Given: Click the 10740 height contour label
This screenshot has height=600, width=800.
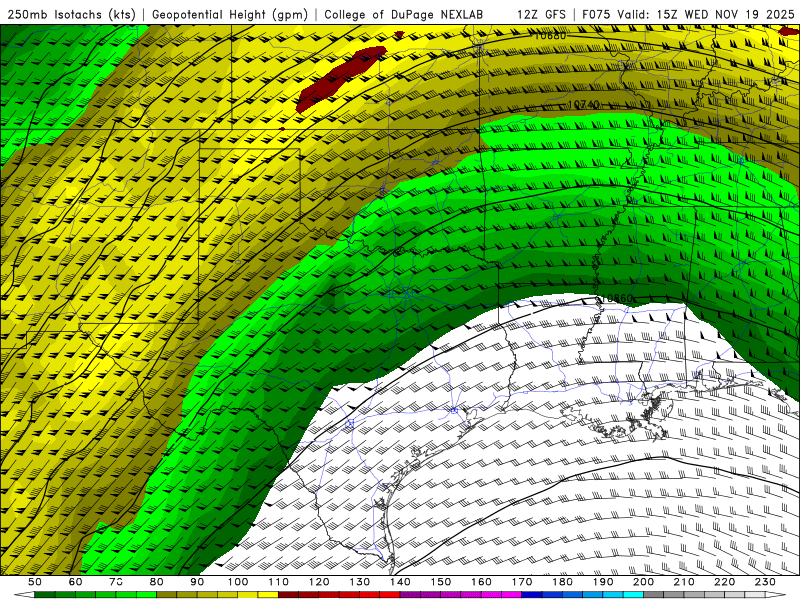Looking at the screenshot, I should pyautogui.click(x=583, y=105).
